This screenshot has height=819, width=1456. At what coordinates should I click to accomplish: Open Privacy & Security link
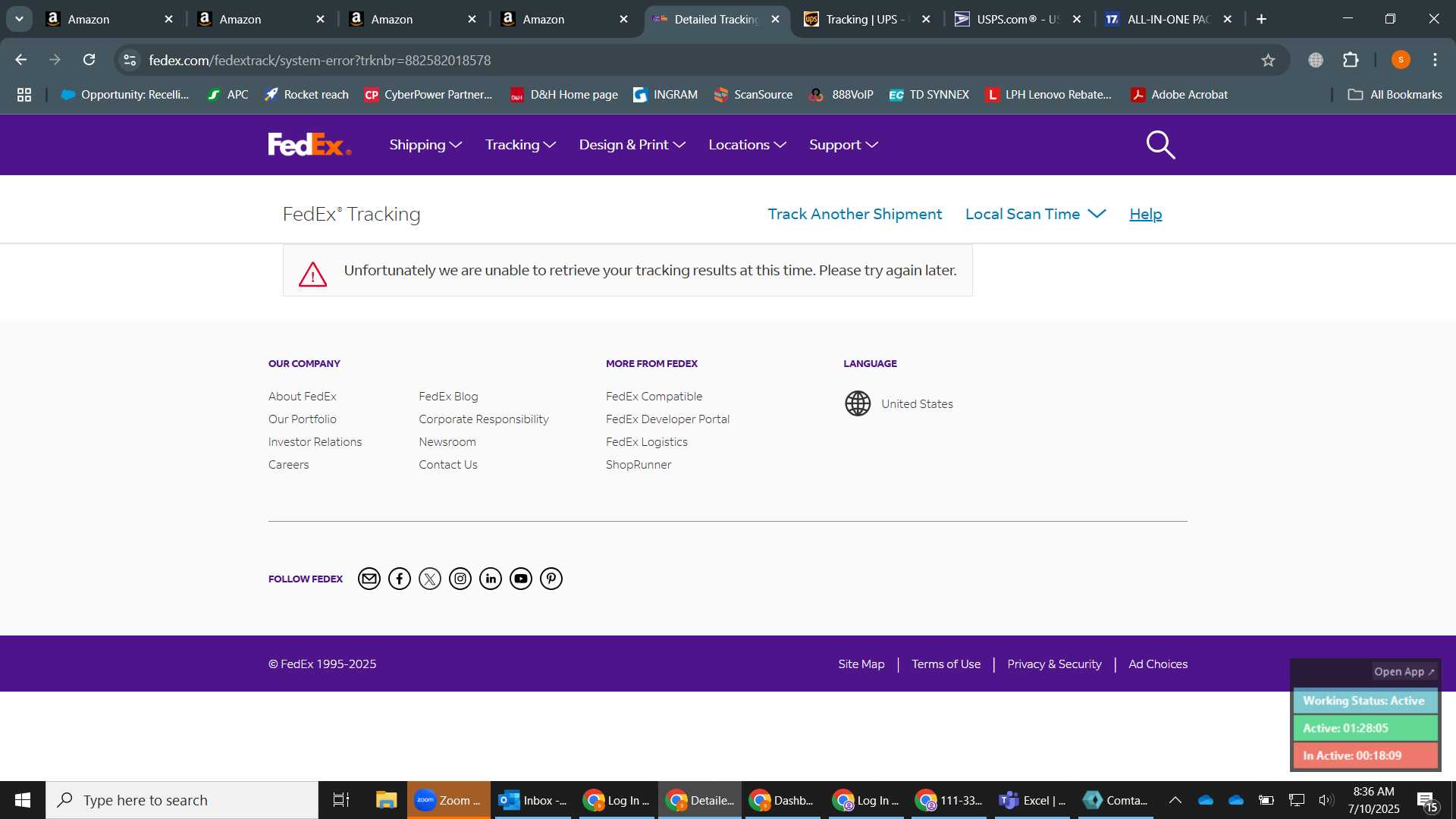[x=1054, y=664]
